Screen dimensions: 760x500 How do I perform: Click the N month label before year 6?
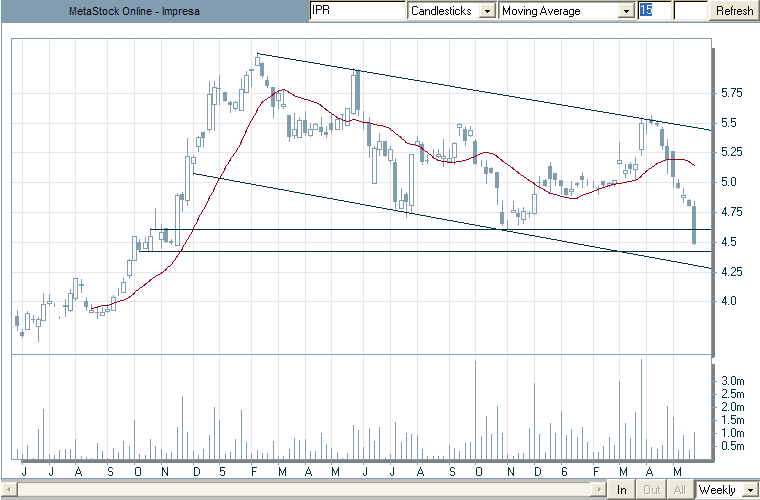[x=510, y=471]
